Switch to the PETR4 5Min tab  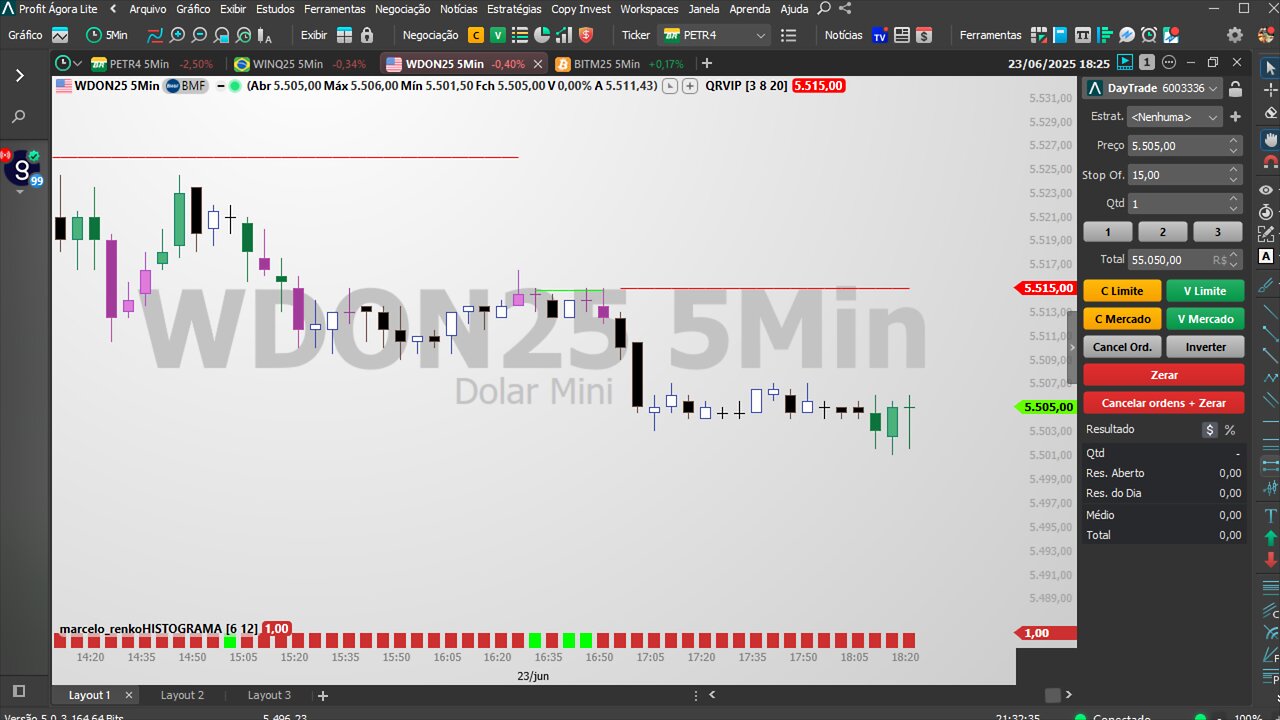point(152,64)
